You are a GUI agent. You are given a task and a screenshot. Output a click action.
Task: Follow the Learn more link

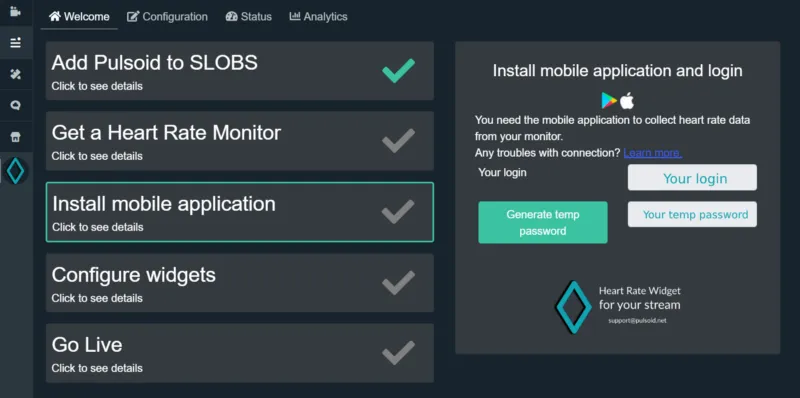653,153
